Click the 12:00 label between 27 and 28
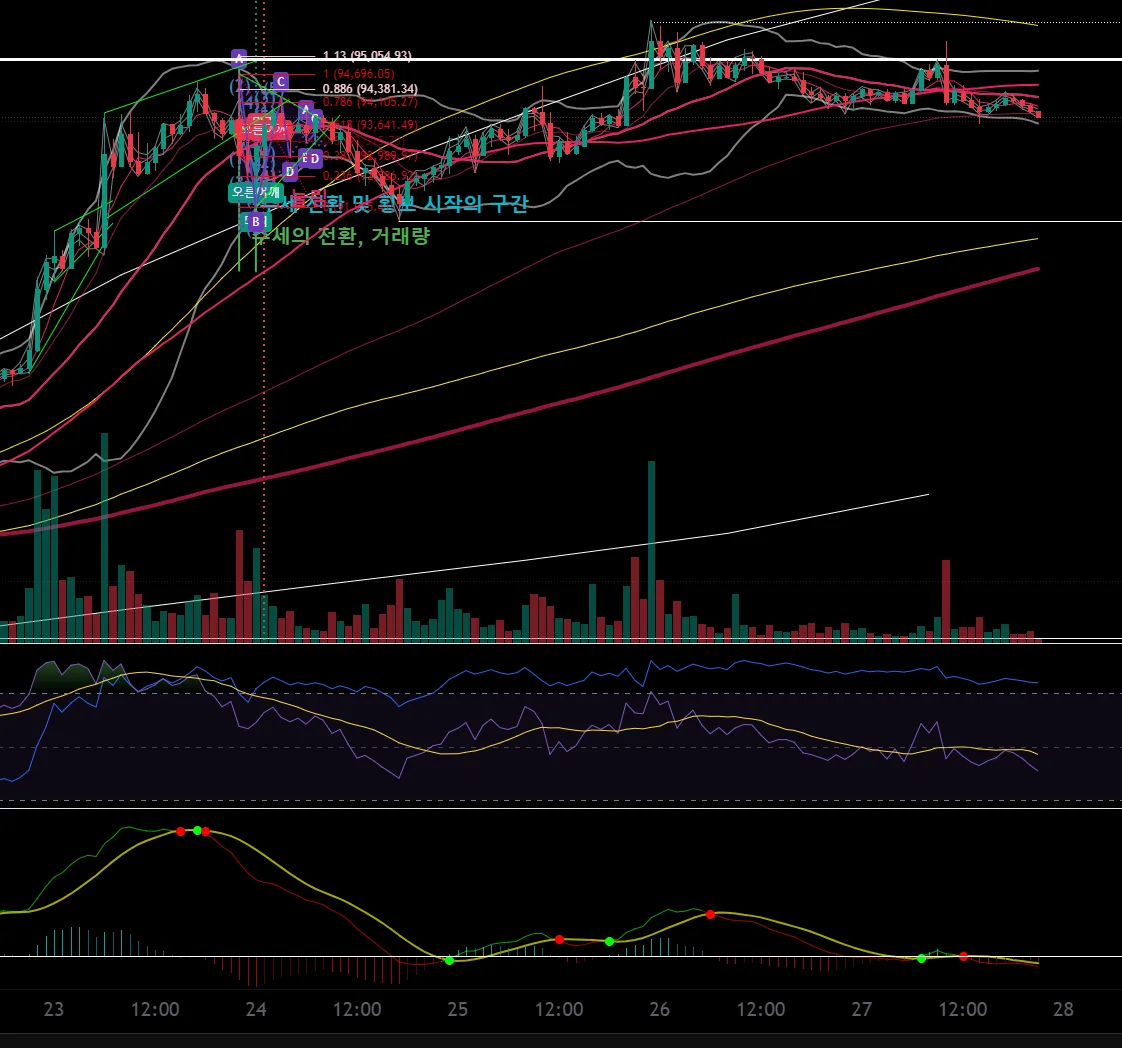 click(x=962, y=1009)
